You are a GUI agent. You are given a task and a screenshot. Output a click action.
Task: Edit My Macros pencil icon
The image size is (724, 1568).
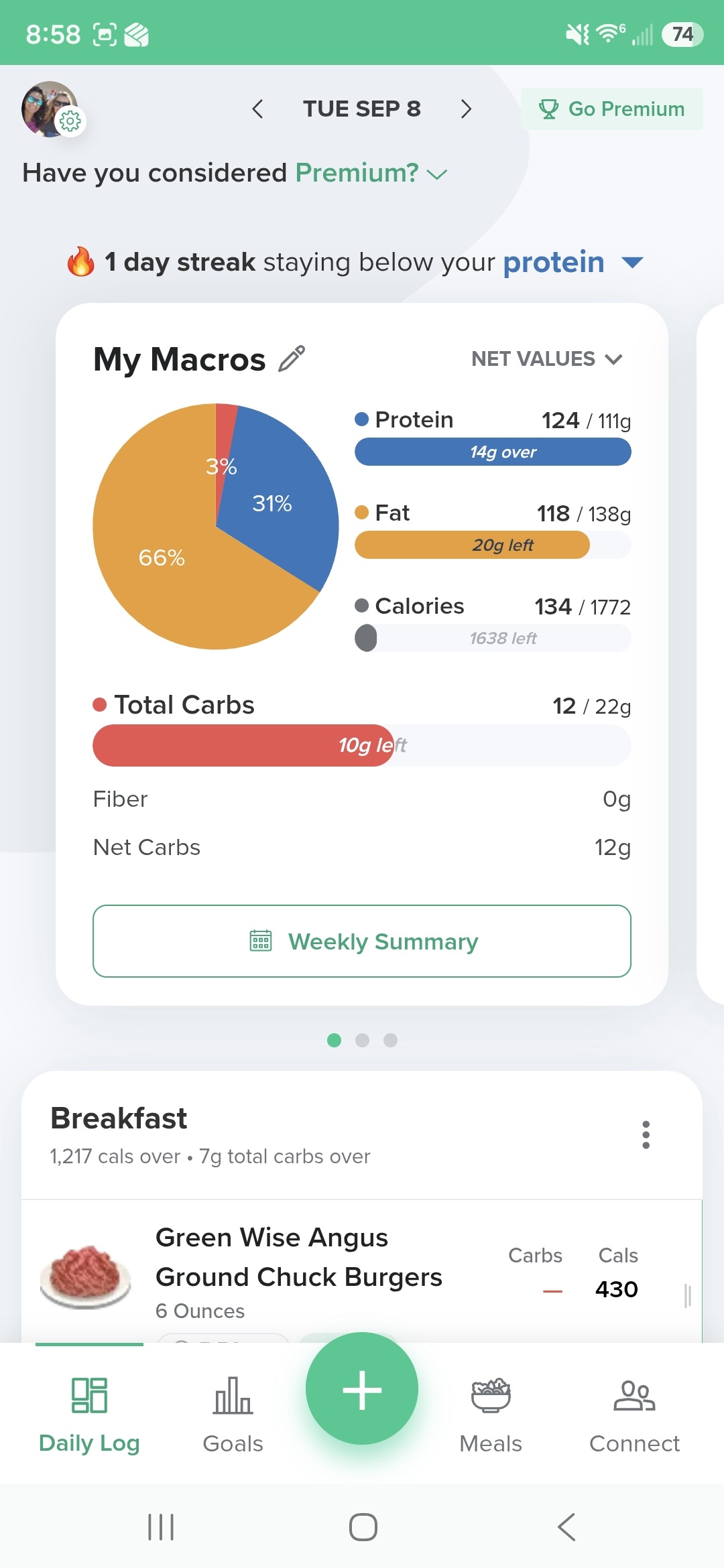point(292,358)
